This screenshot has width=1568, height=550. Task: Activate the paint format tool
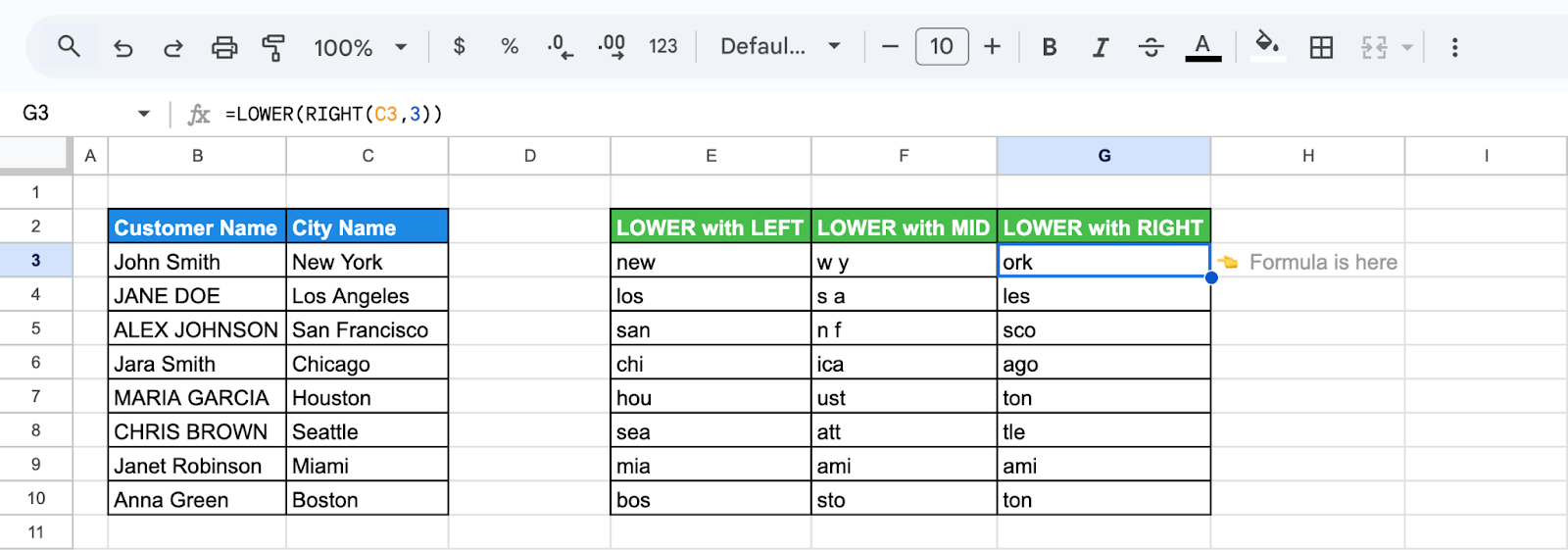(x=273, y=47)
